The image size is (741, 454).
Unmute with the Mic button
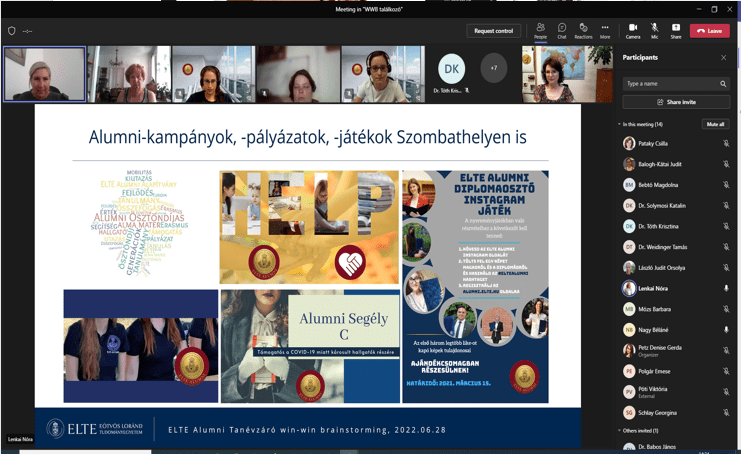pos(655,31)
